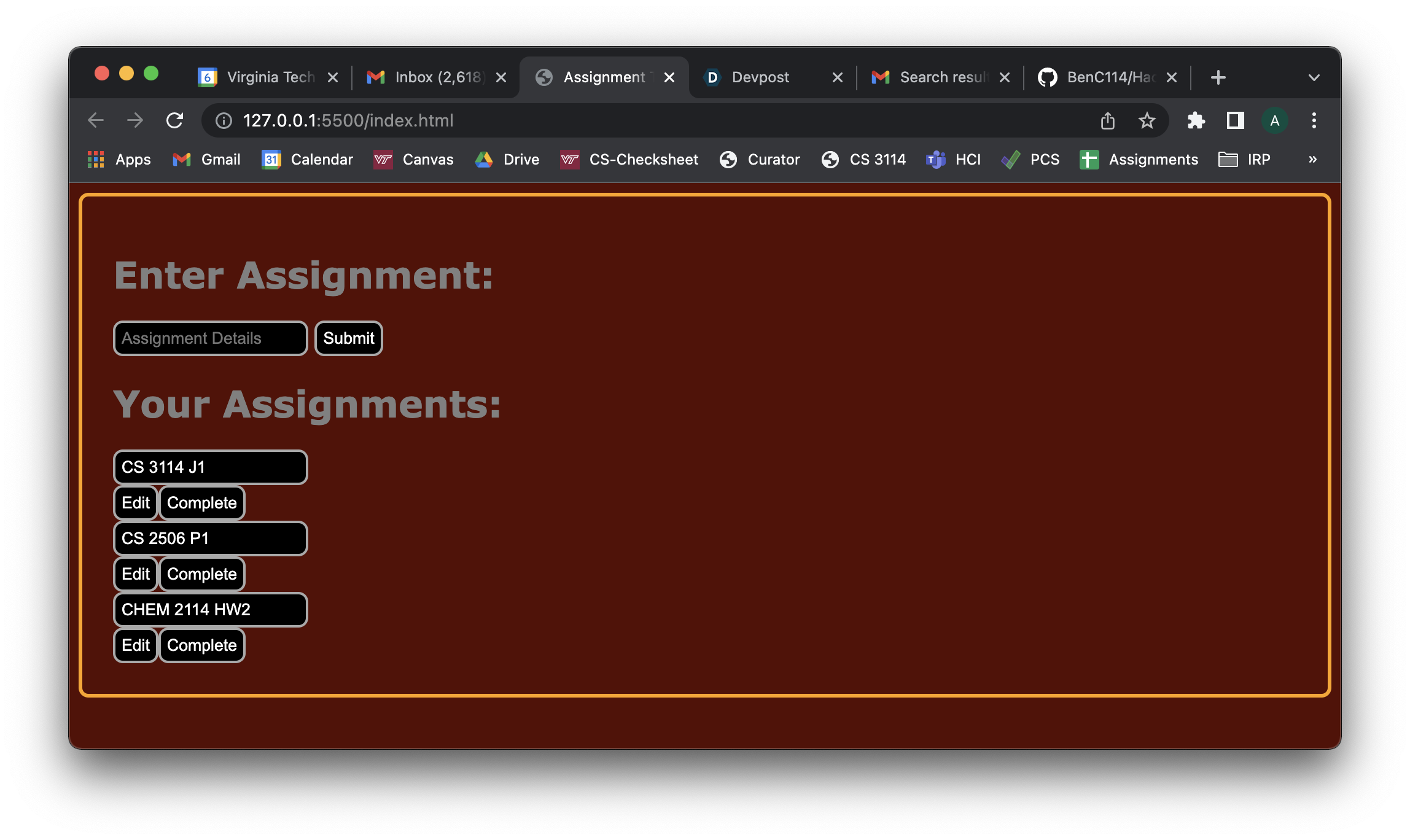Switch to the Devpost tab

click(x=760, y=77)
